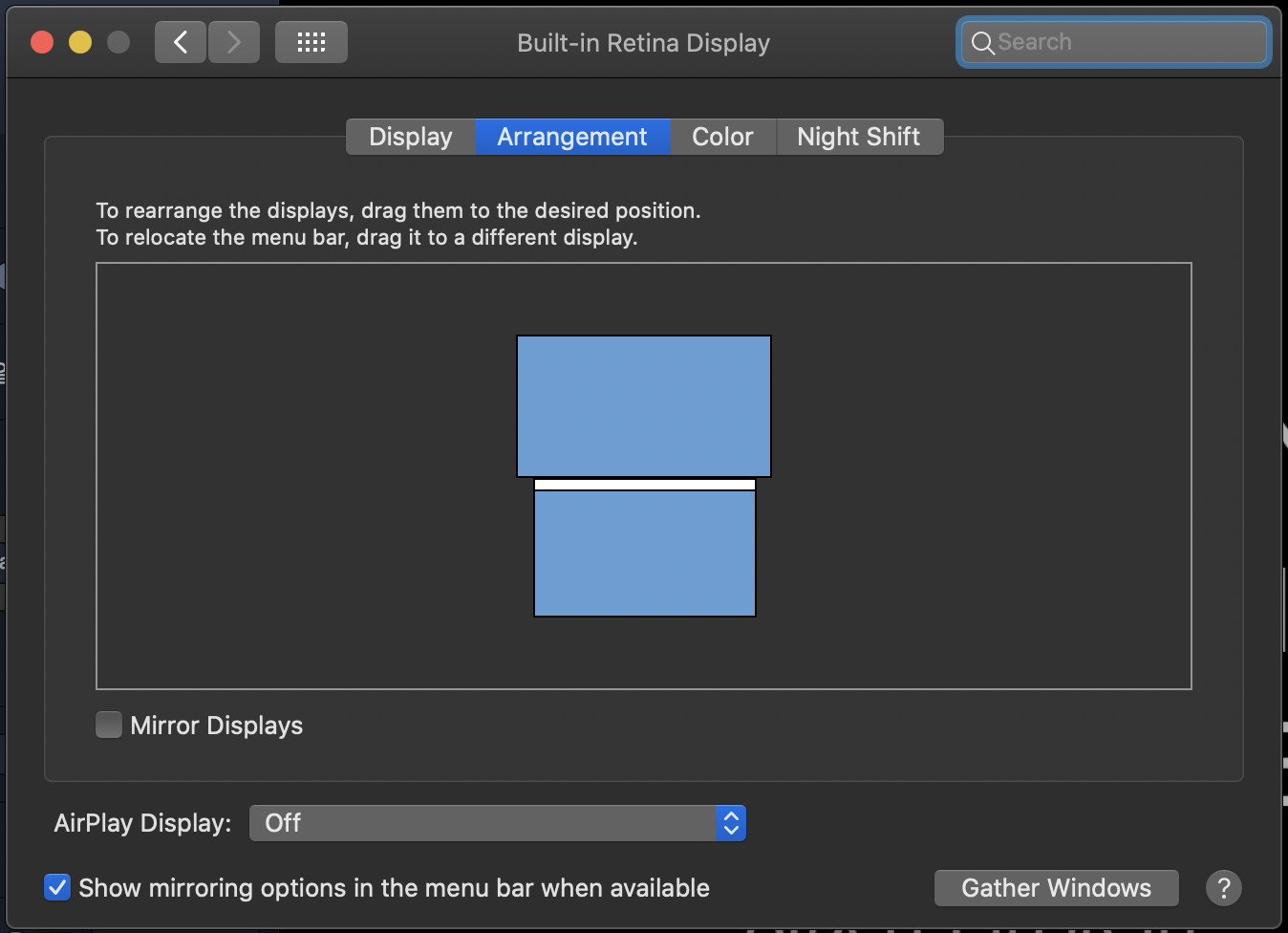Screen dimensions: 1288x933
Task: Click the forward navigation arrow
Action: 233,41
